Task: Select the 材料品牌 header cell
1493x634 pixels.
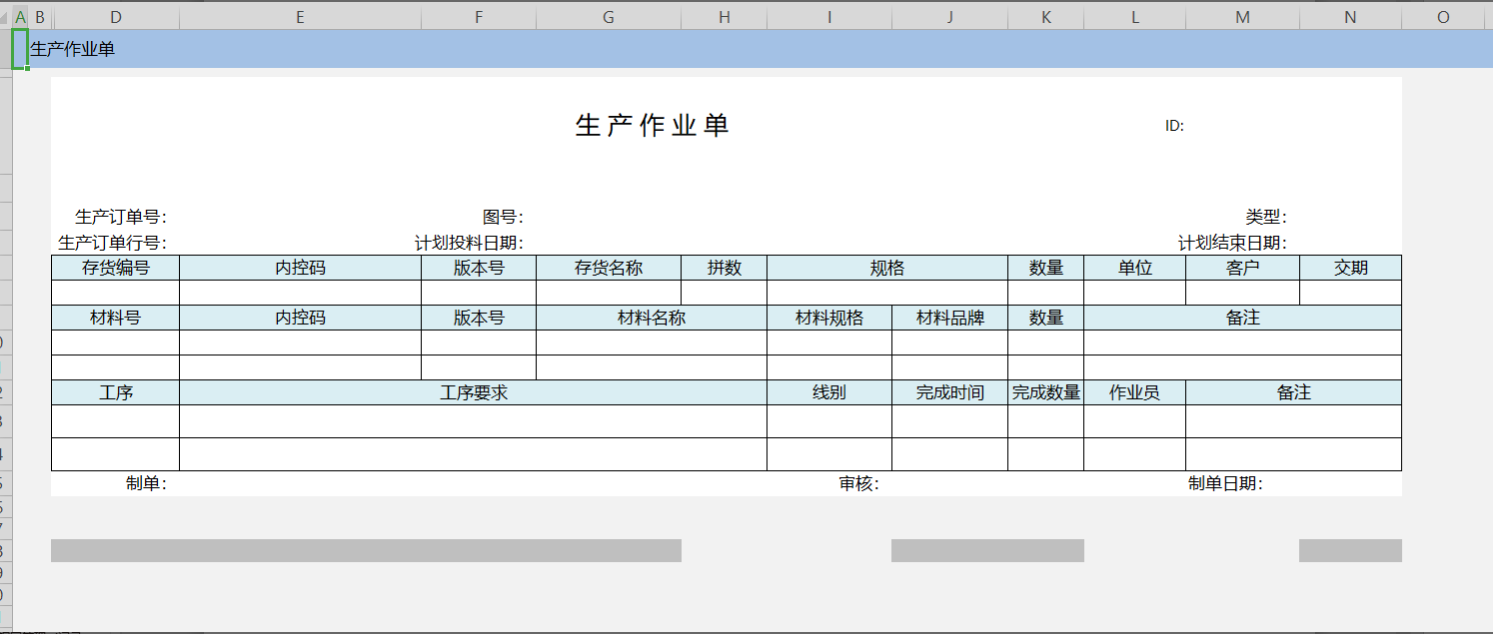Action: (949, 318)
